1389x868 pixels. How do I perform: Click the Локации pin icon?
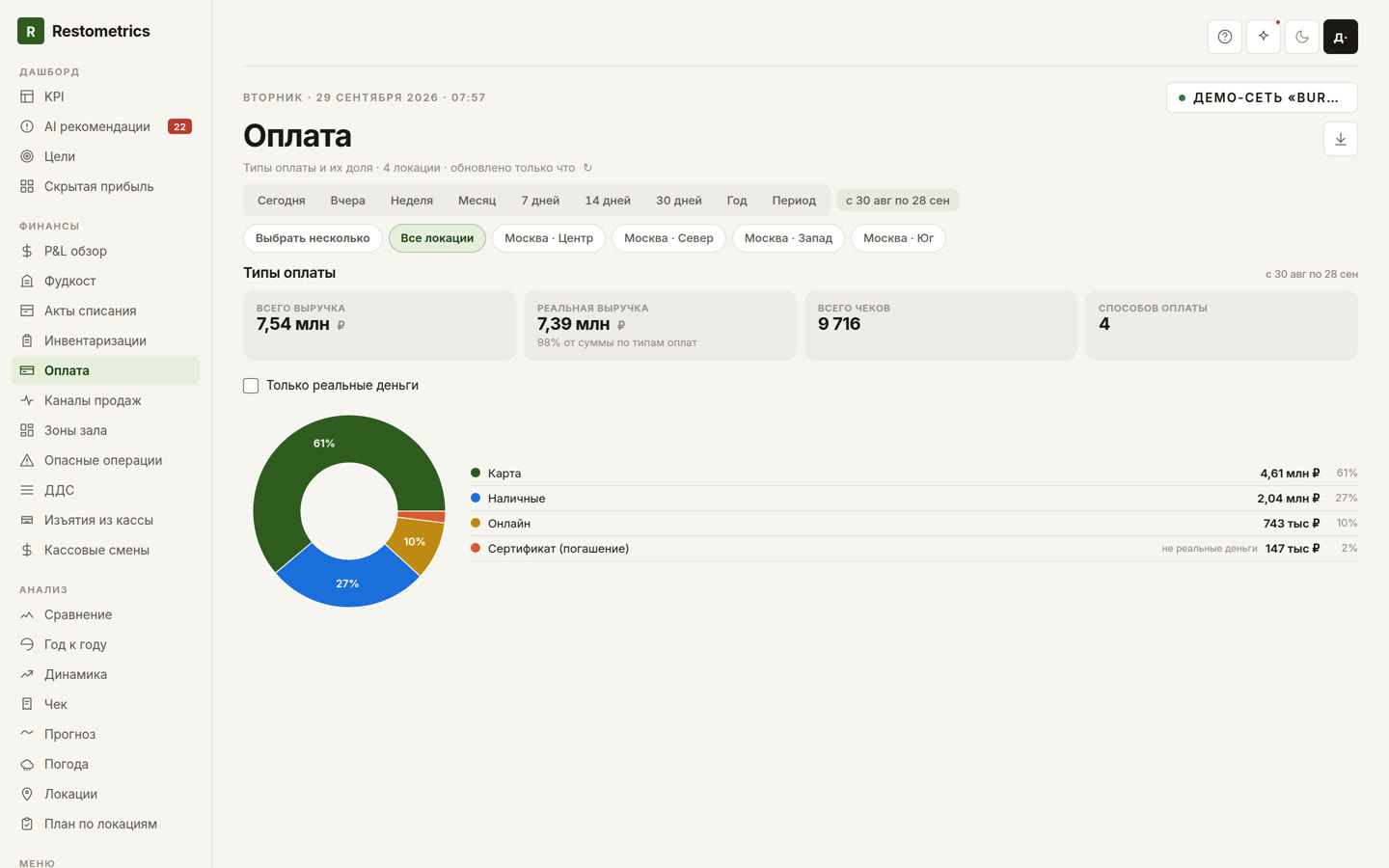point(27,794)
